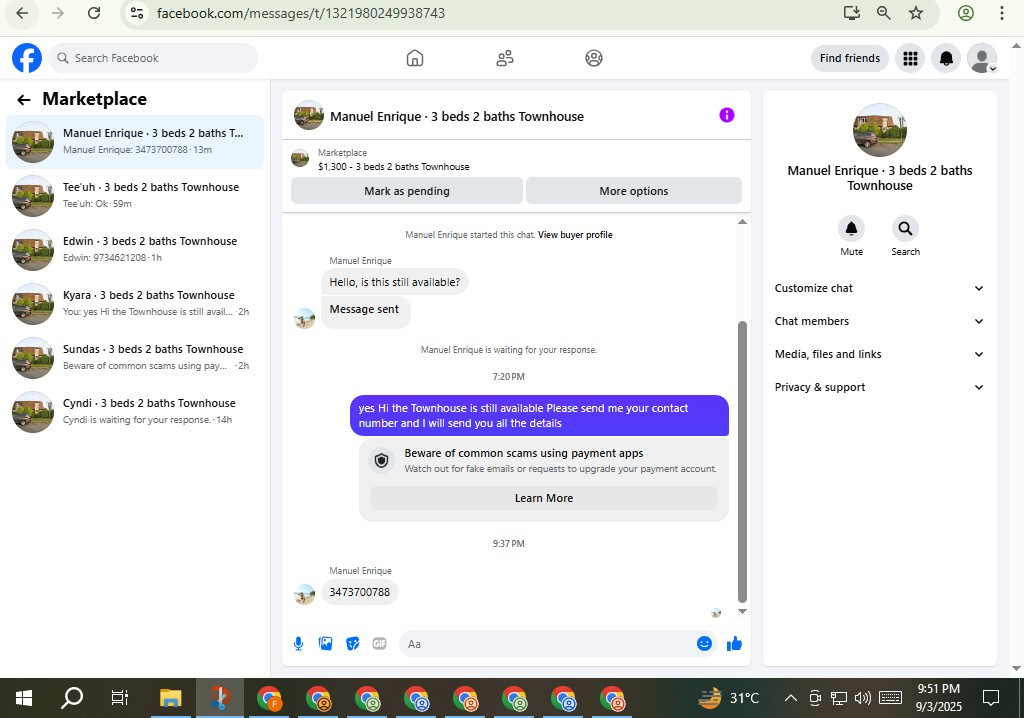Click the 3473700788 message bubble
This screenshot has width=1024, height=718.
pyautogui.click(x=359, y=592)
